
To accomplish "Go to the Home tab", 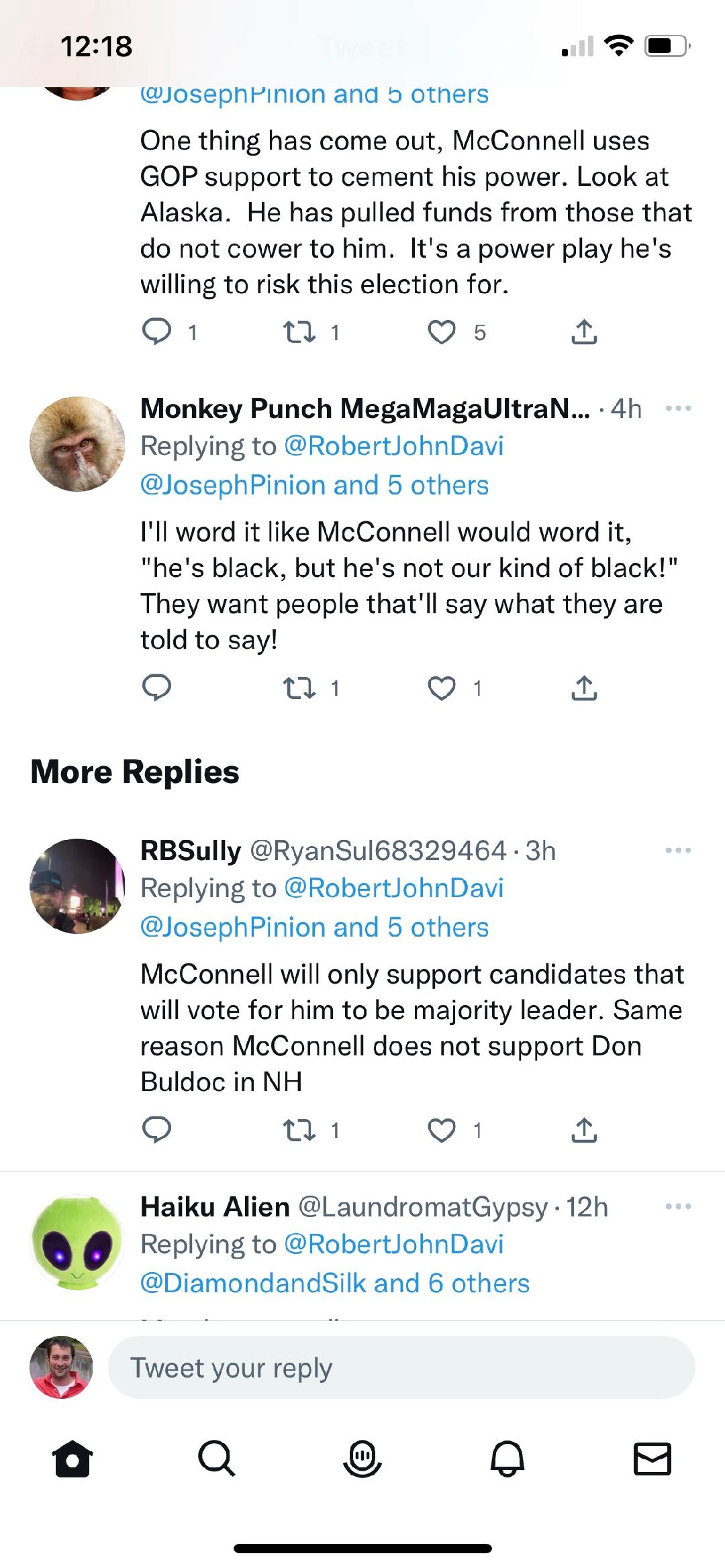I will [72, 1459].
